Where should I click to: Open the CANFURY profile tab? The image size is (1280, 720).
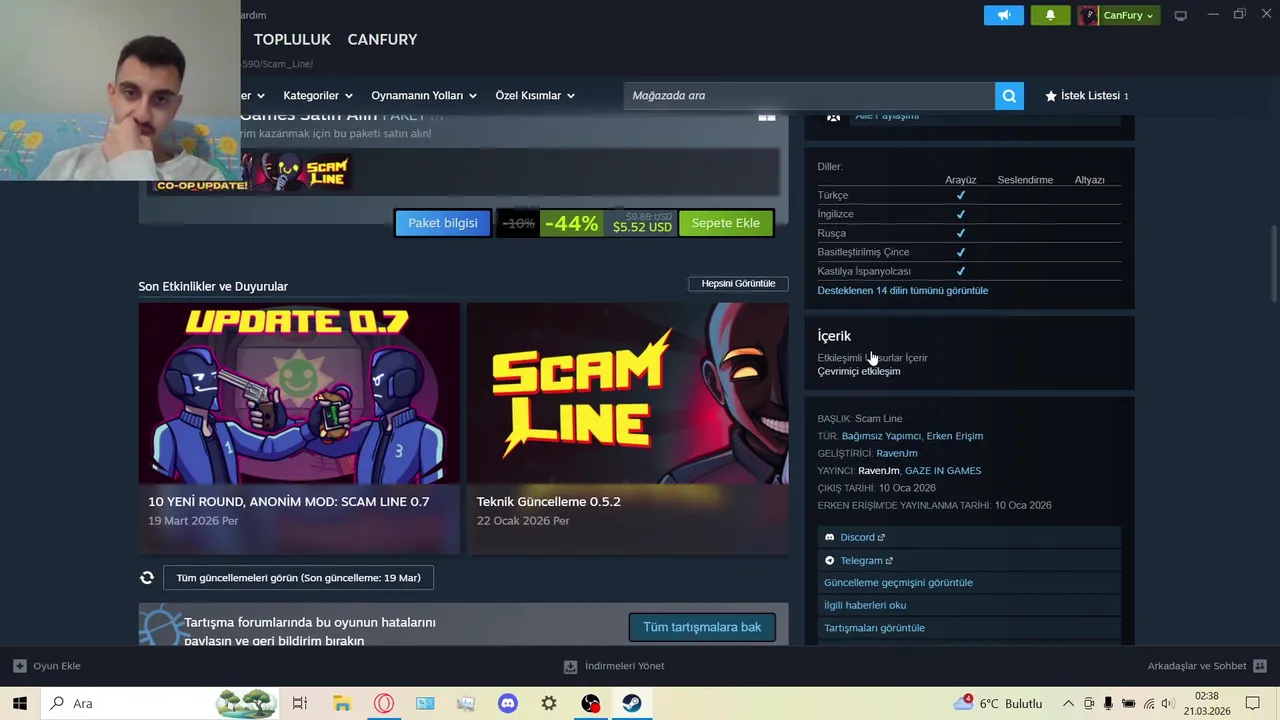click(x=382, y=39)
